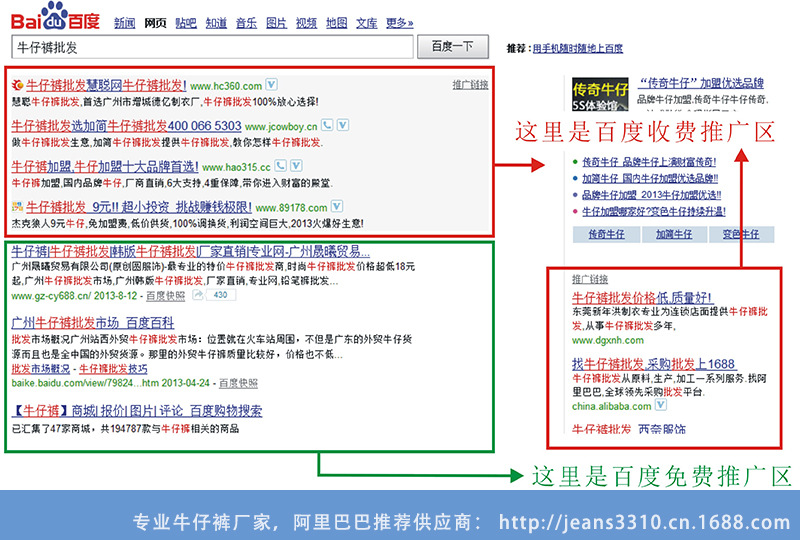The image size is (800, 540).
Task: Click the 推广链接 label in right sidebar
Action: click(x=590, y=279)
